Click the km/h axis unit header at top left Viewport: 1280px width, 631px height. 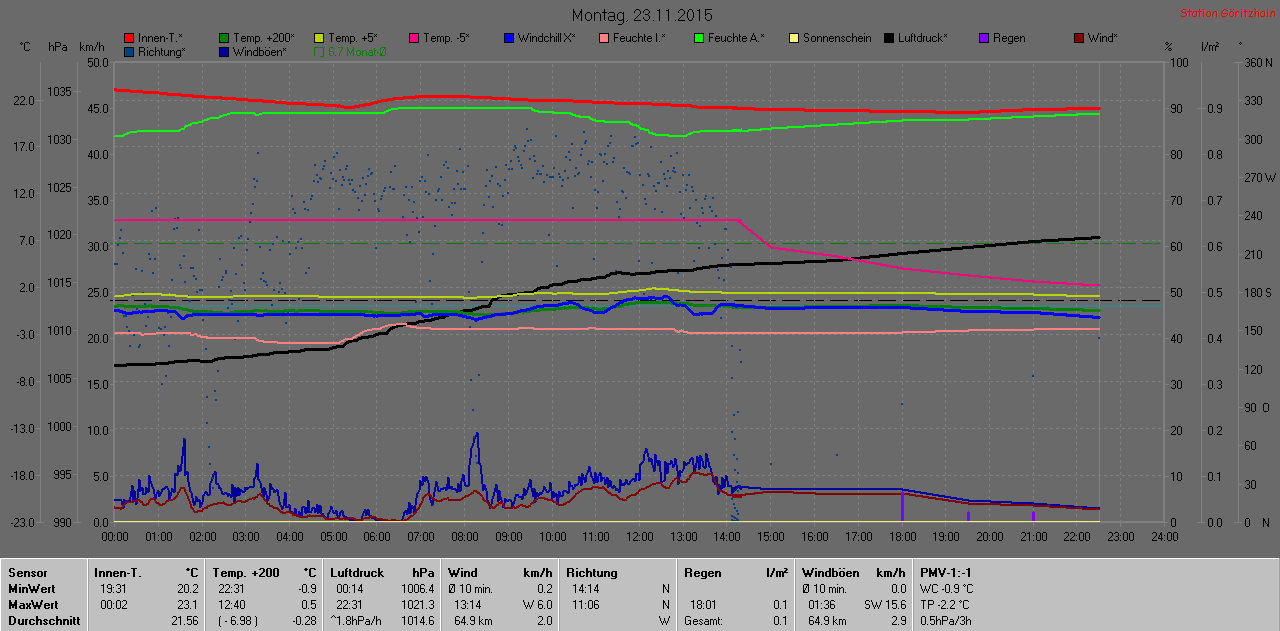[91, 47]
